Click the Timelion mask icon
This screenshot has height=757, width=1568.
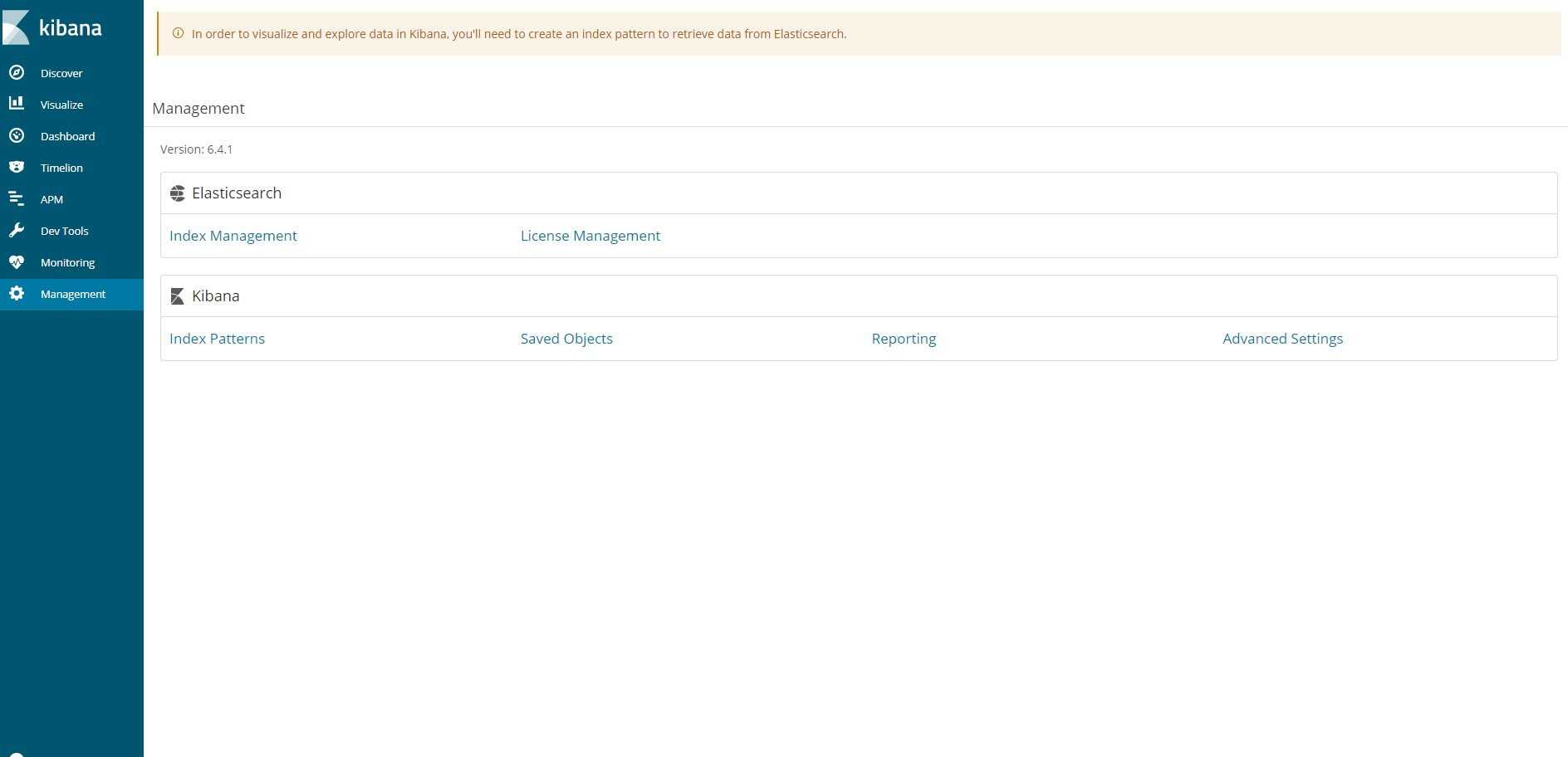[17, 167]
